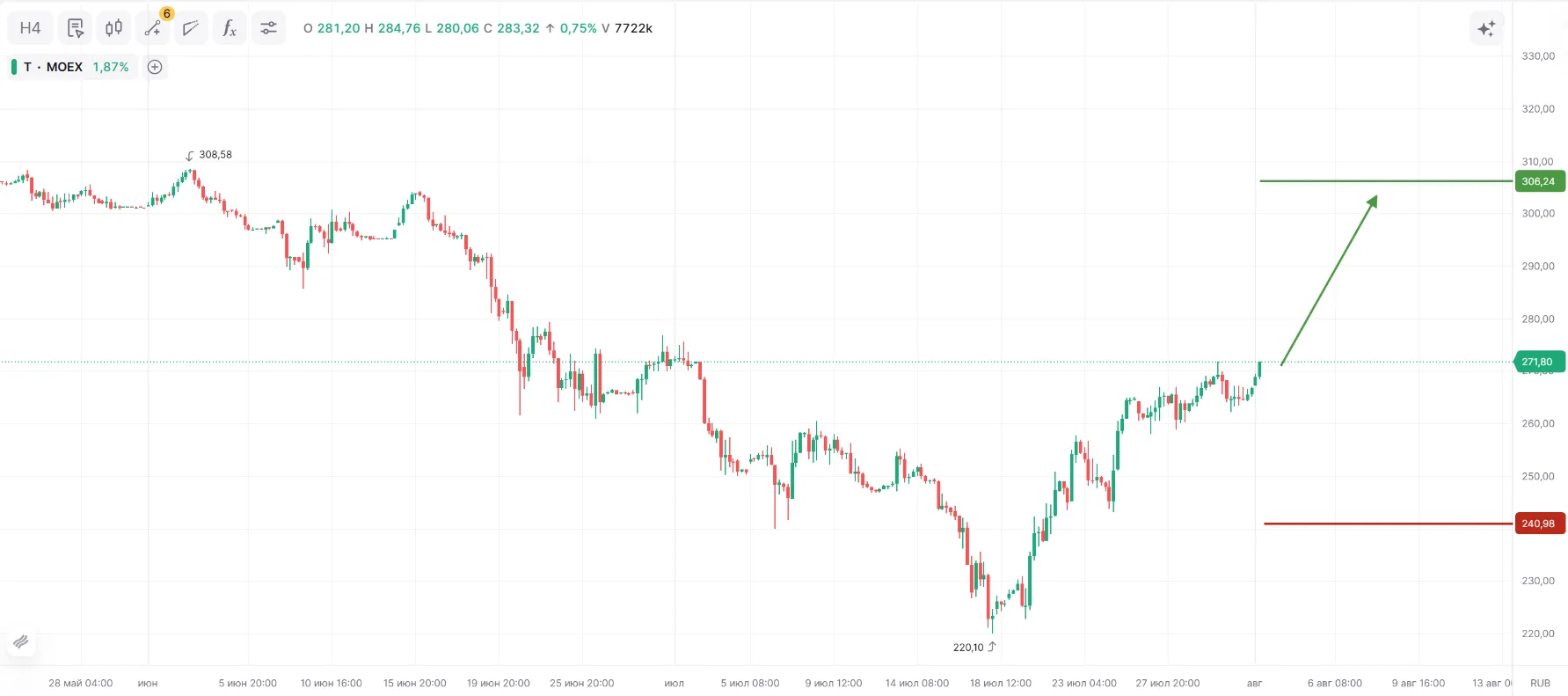The height and width of the screenshot is (696, 1568).
Task: Click the red 240,98 price level label
Action: click(1539, 524)
